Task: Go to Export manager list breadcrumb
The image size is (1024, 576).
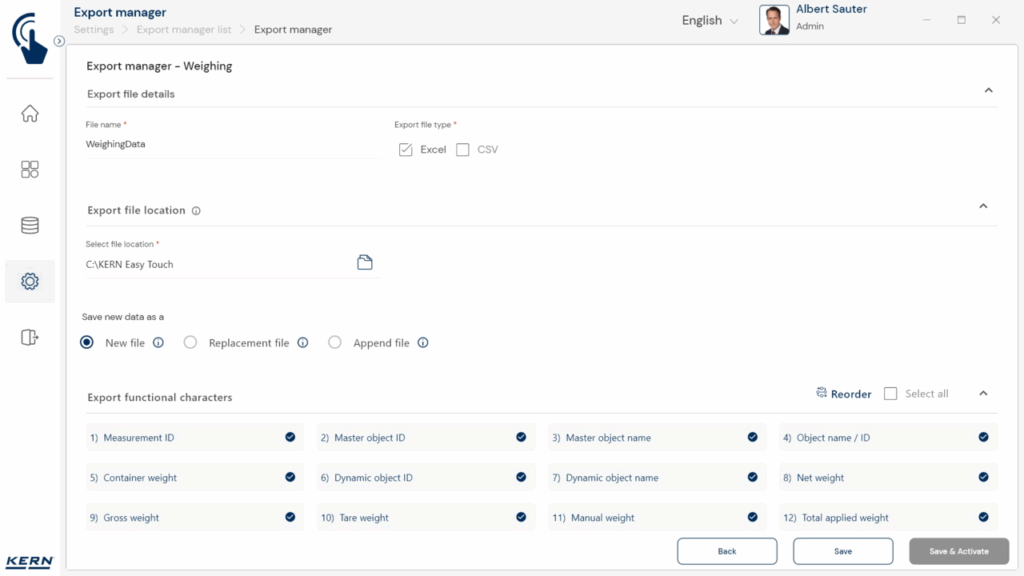Action: [x=184, y=30]
